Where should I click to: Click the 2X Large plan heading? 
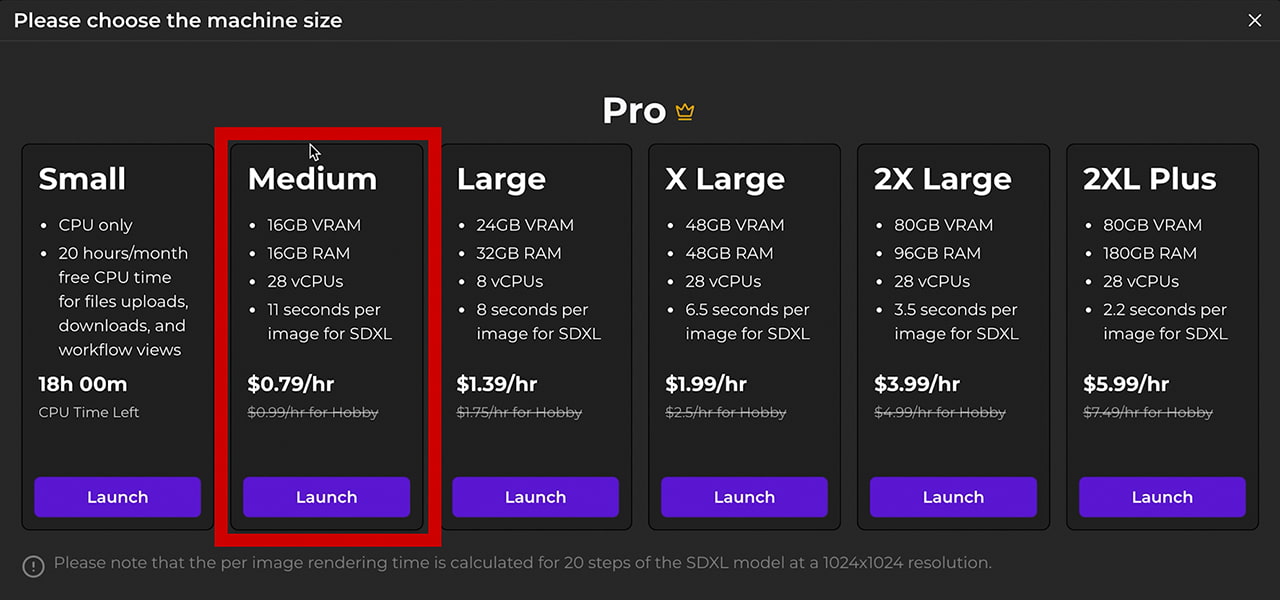click(x=942, y=179)
